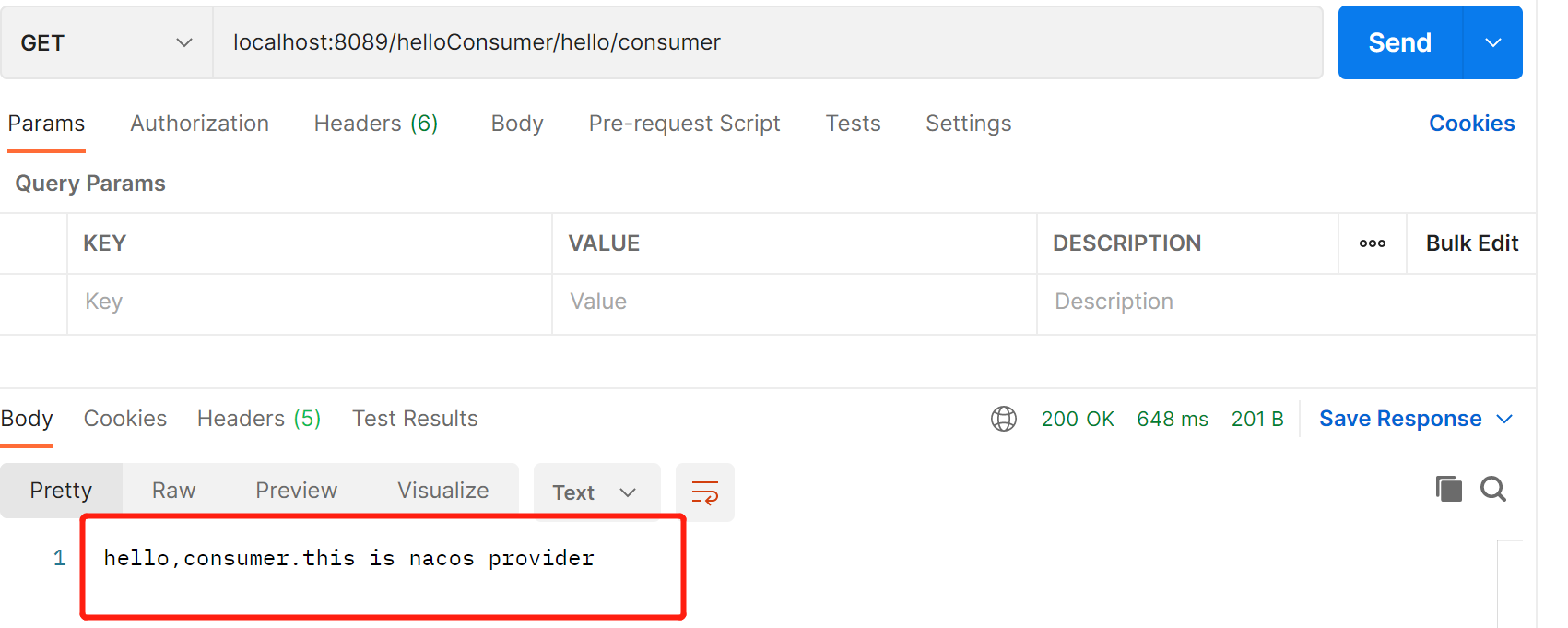The width and height of the screenshot is (1568, 628).
Task: Select the Pre-request Script tab
Action: 684,124
